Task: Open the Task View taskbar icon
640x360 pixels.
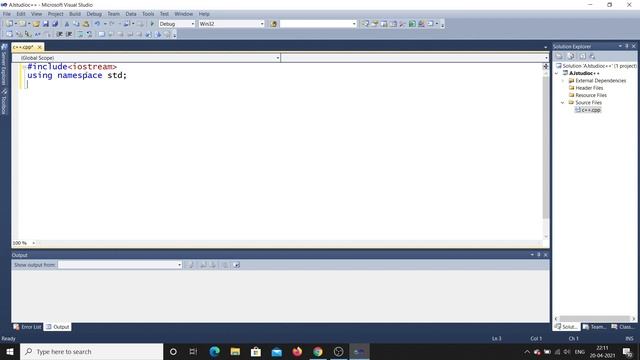Action: pyautogui.click(x=193, y=351)
